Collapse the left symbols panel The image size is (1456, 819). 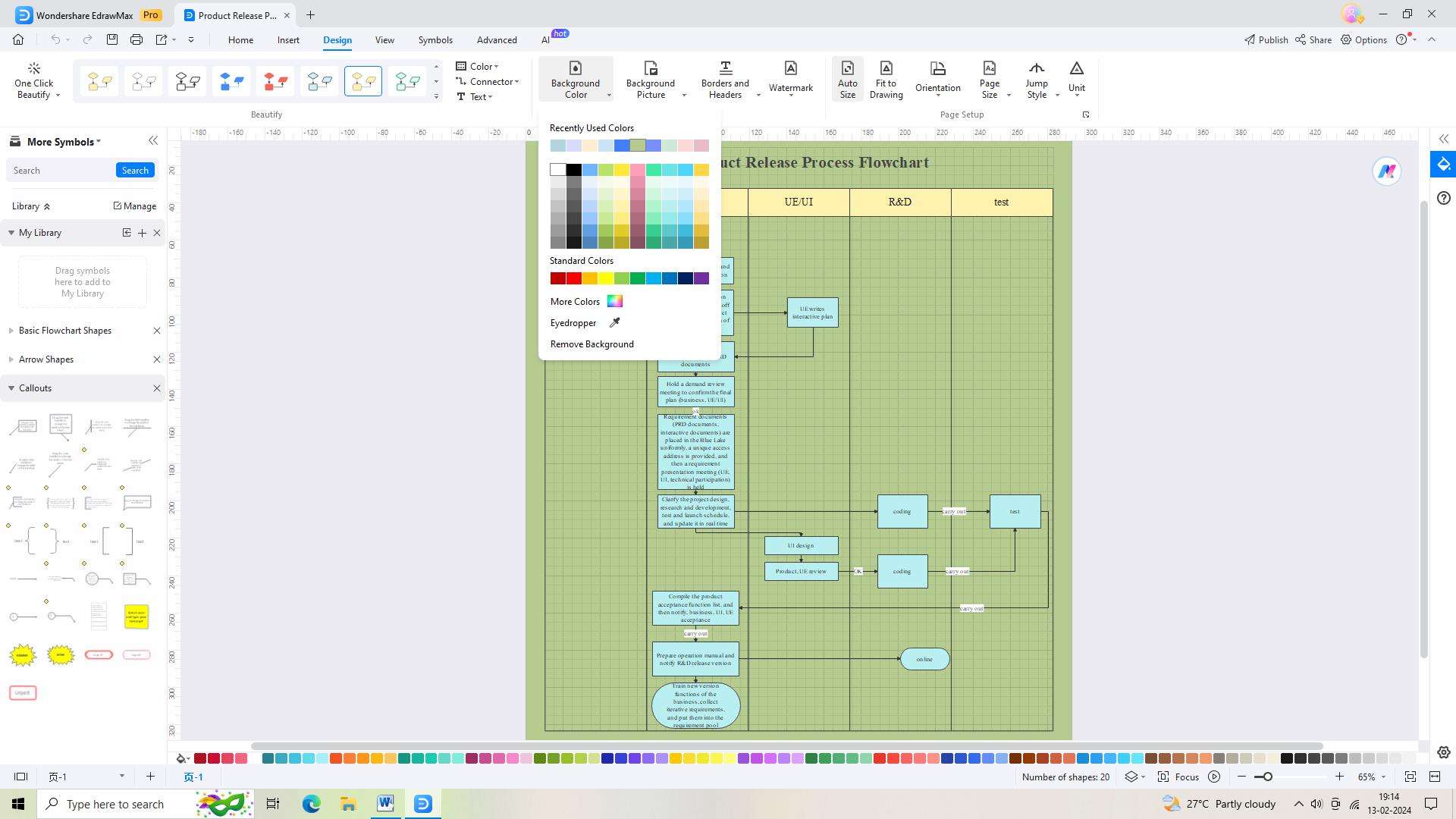coord(153,141)
